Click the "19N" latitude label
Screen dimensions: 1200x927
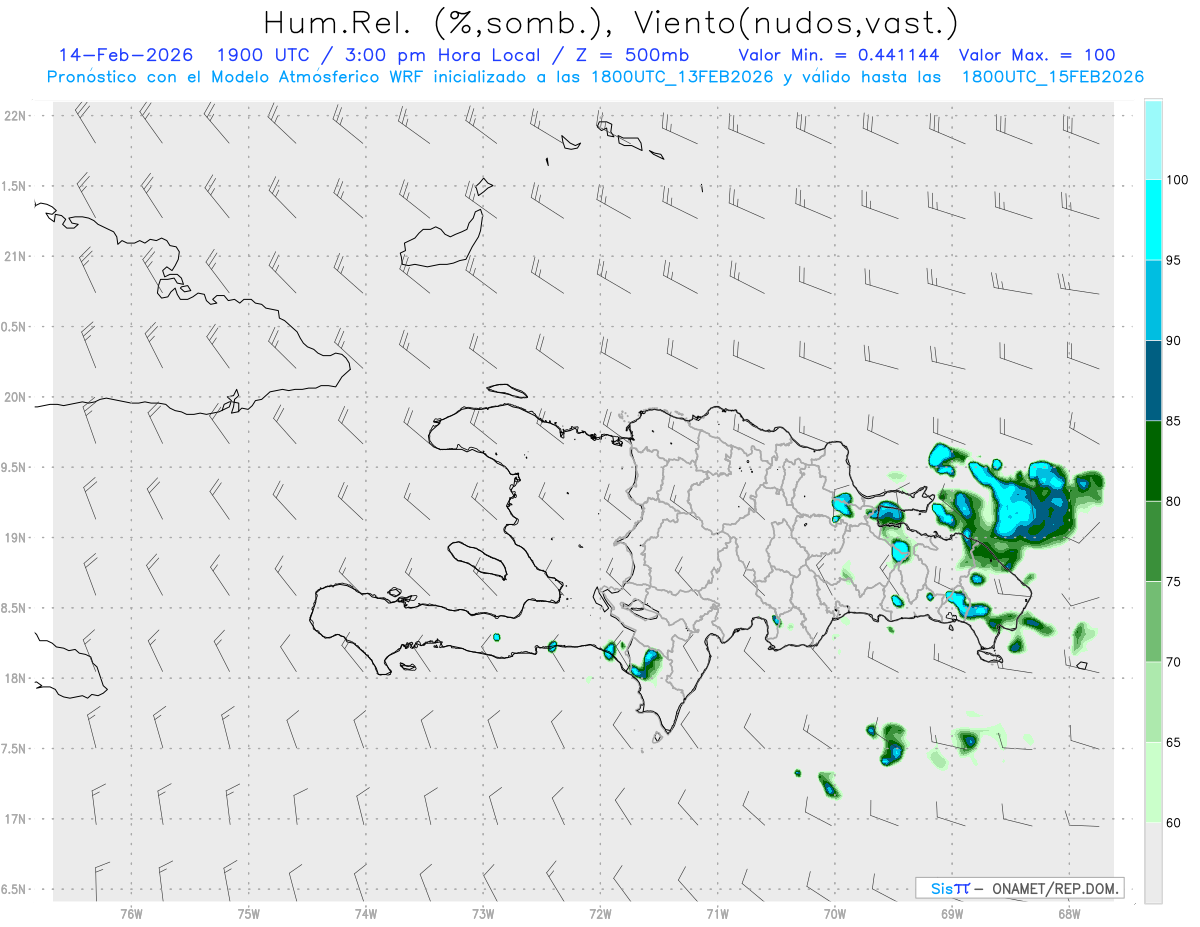coord(14,538)
